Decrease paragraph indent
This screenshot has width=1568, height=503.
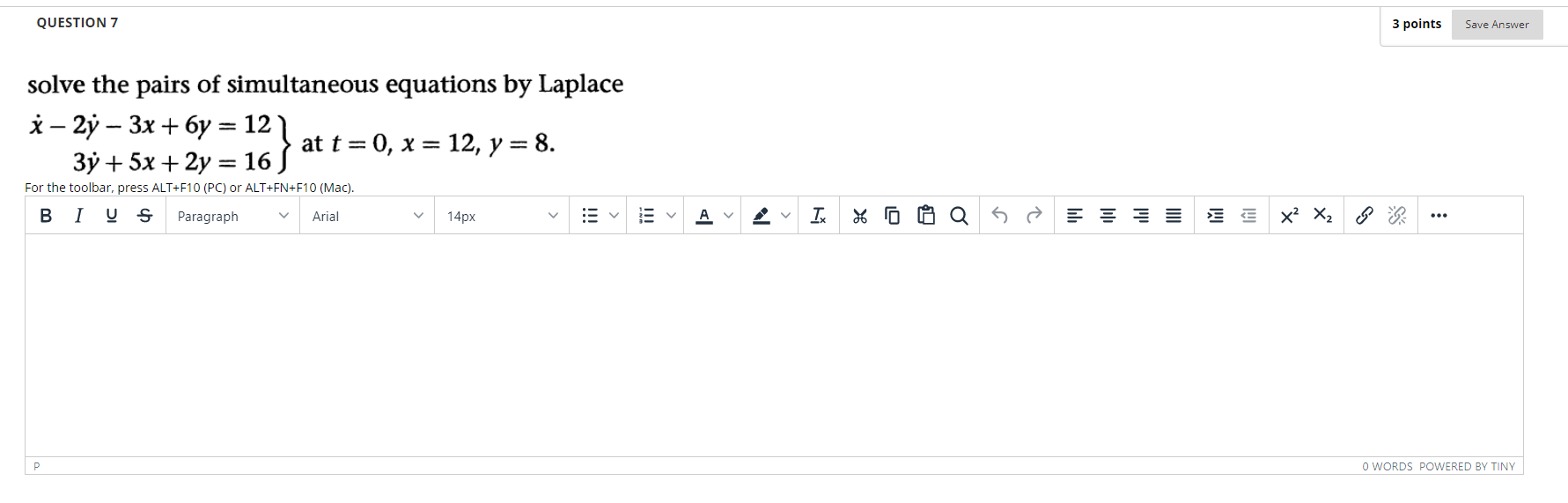pyautogui.click(x=1248, y=216)
